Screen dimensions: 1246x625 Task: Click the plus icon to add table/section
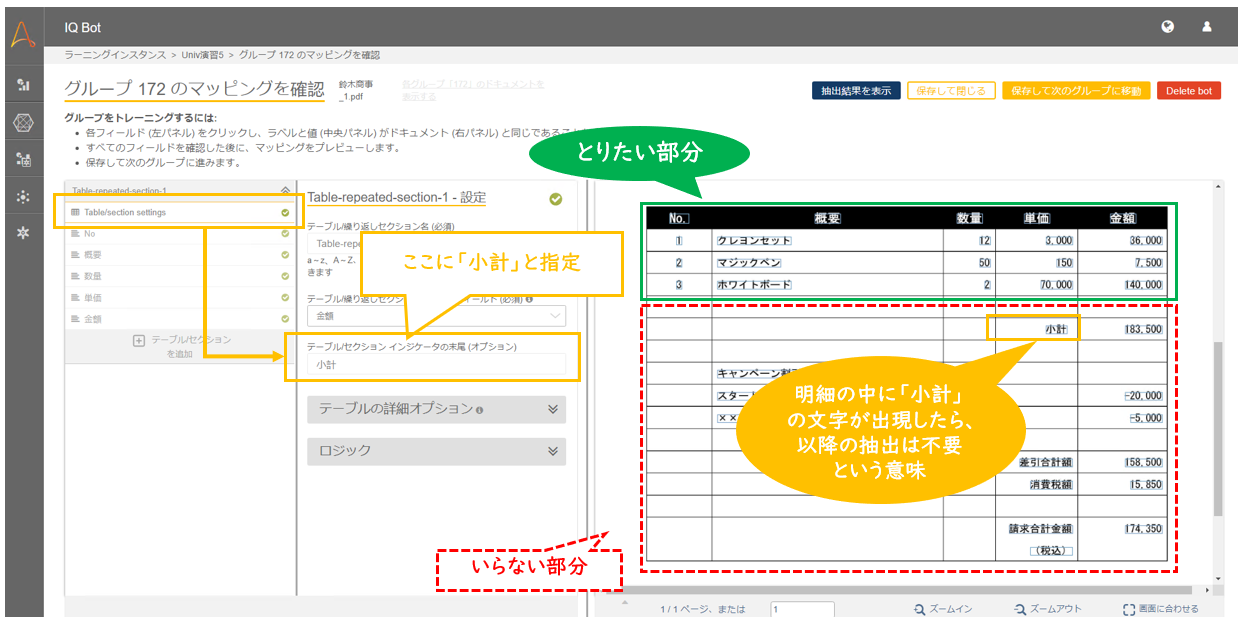click(x=139, y=341)
